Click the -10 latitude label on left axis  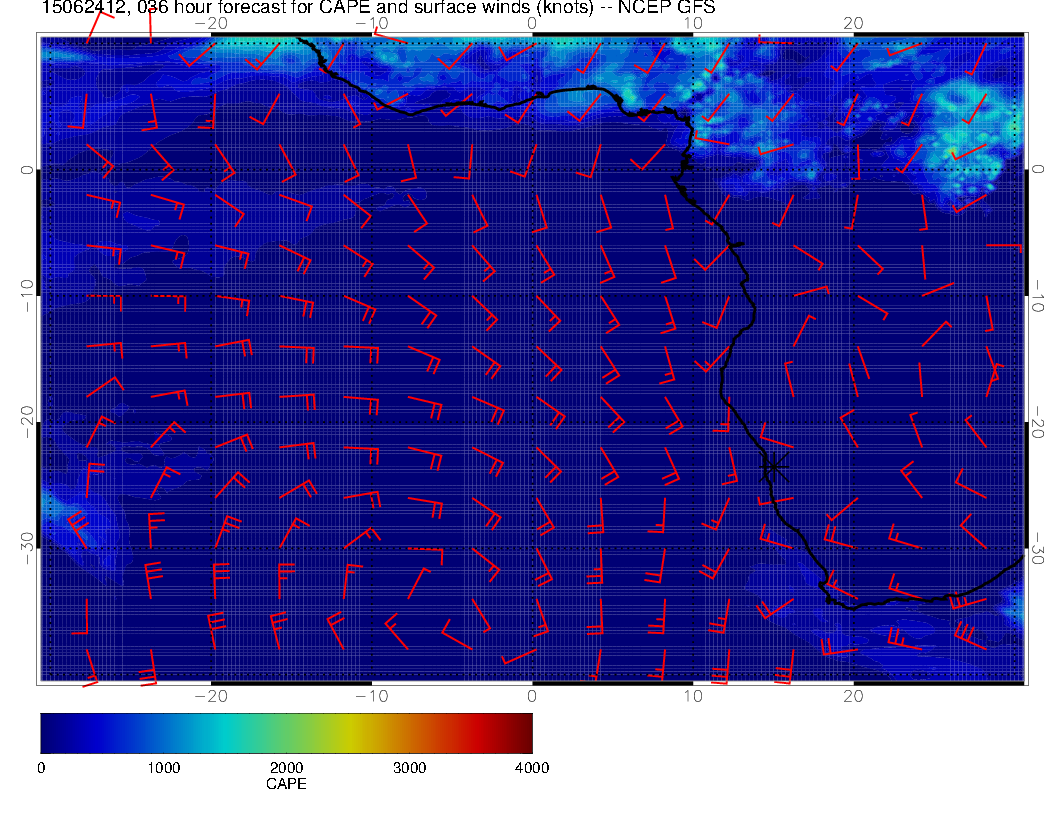pyautogui.click(x=26, y=295)
